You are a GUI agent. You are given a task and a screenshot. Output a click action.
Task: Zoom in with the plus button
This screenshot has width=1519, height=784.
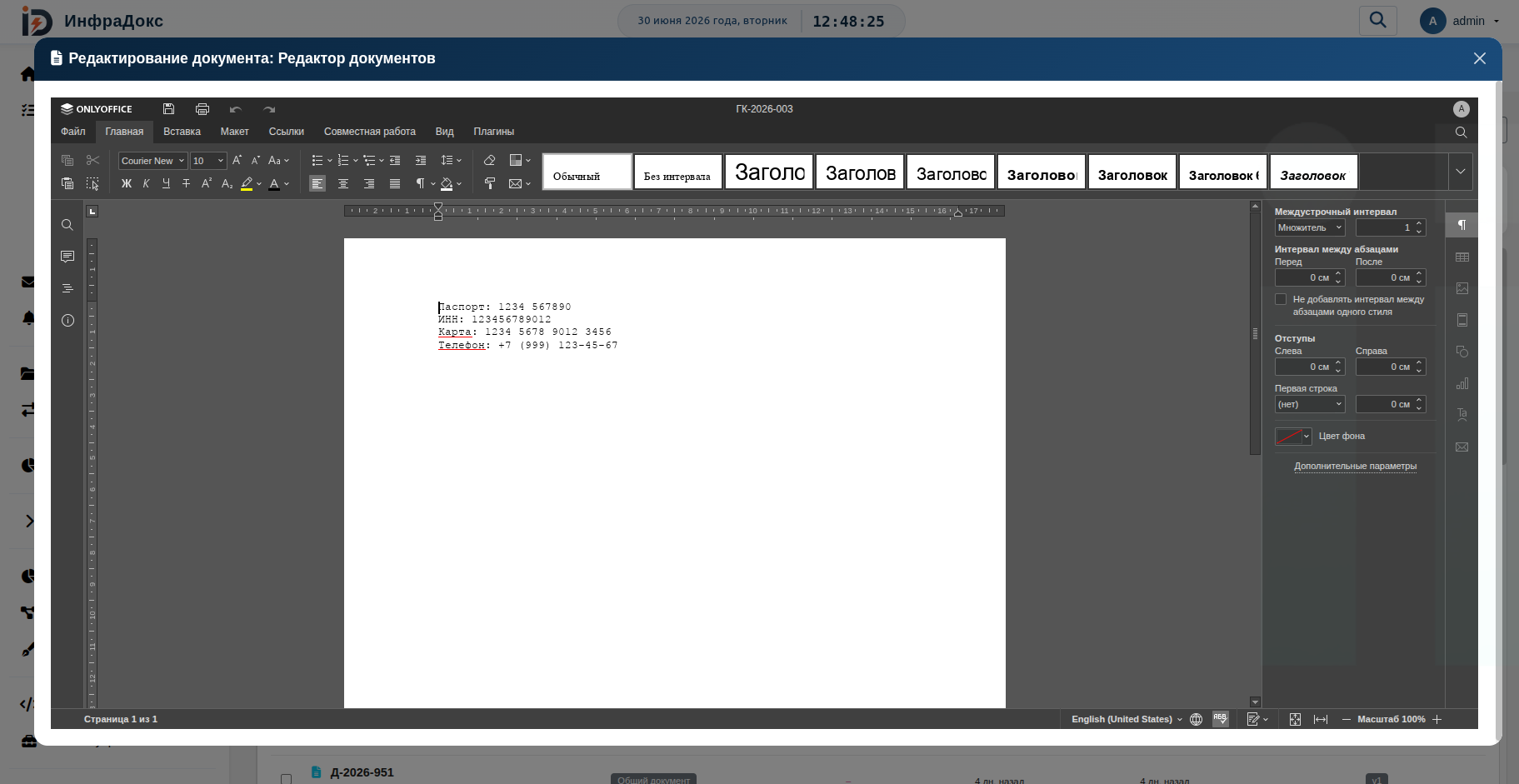pyautogui.click(x=1437, y=719)
